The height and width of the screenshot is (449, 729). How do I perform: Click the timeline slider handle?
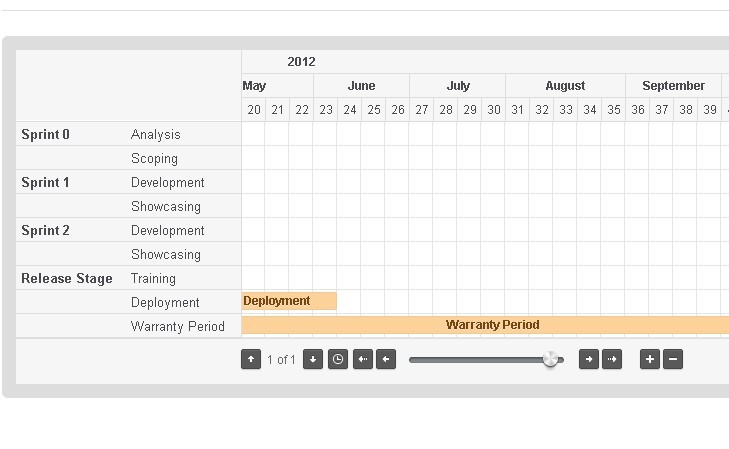(550, 359)
